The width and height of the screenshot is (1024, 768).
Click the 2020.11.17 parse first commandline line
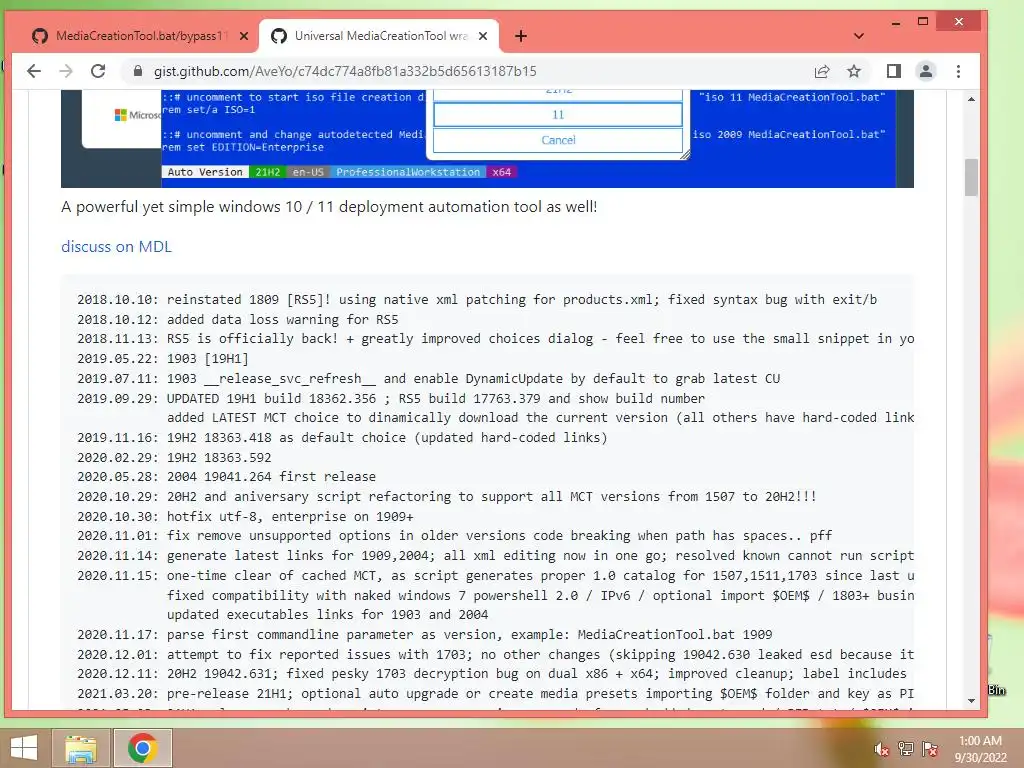tap(424, 634)
